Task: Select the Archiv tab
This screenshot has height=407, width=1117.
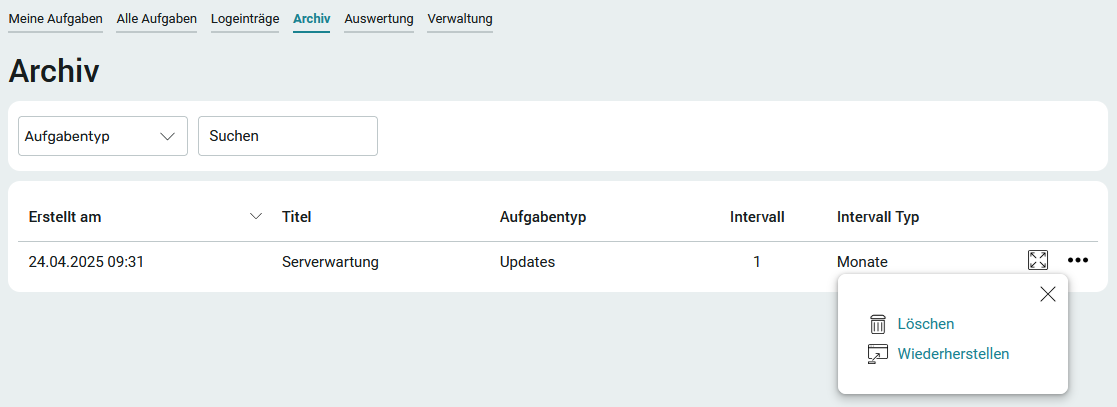Action: [x=311, y=19]
